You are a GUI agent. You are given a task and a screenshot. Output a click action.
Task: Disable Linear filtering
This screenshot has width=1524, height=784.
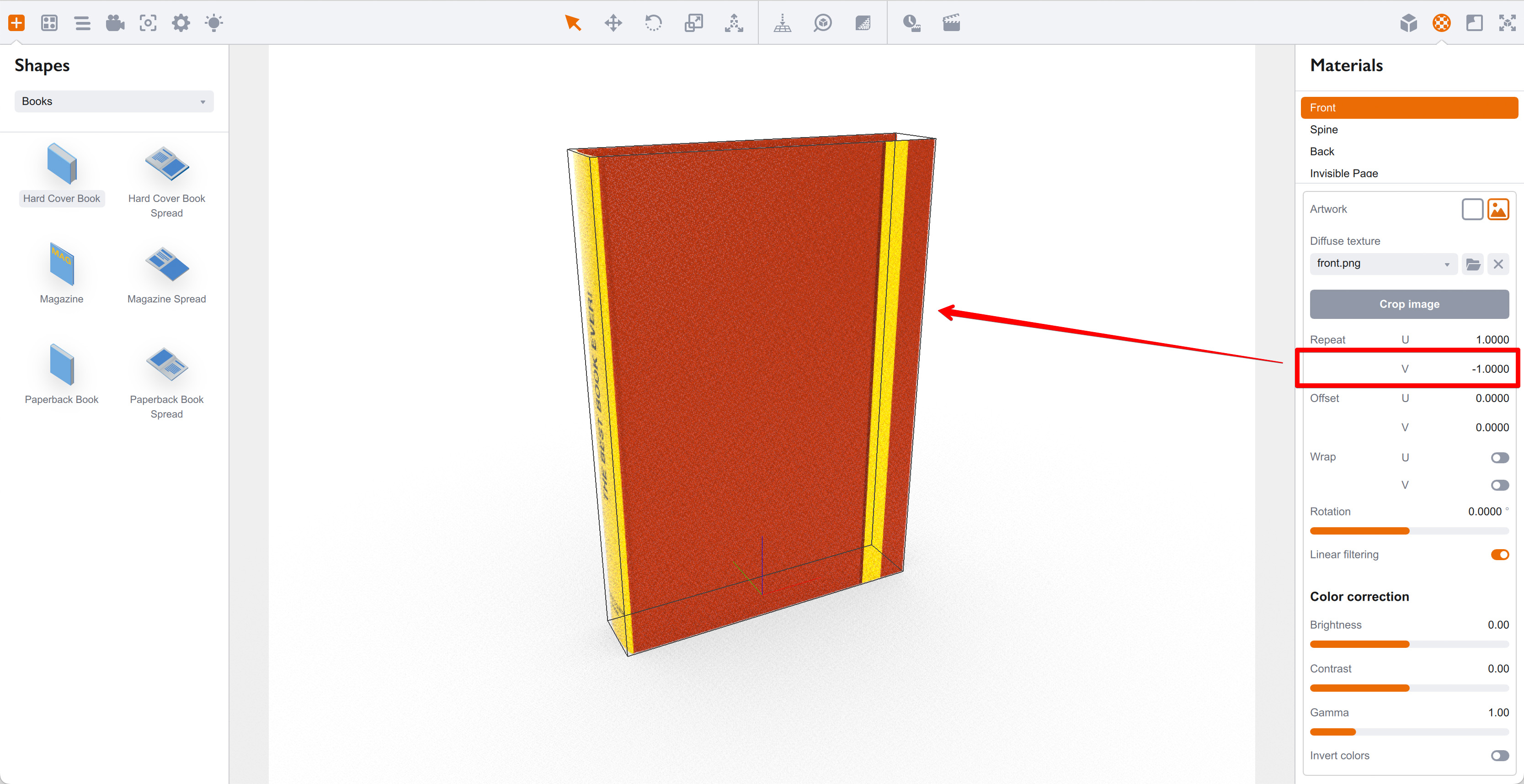pyautogui.click(x=1500, y=554)
